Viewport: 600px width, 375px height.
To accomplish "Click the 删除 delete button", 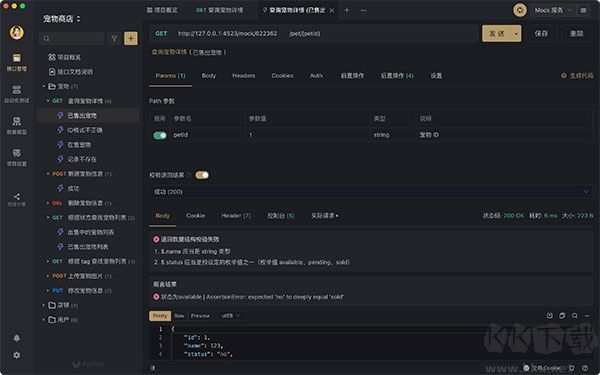I will [x=577, y=34].
